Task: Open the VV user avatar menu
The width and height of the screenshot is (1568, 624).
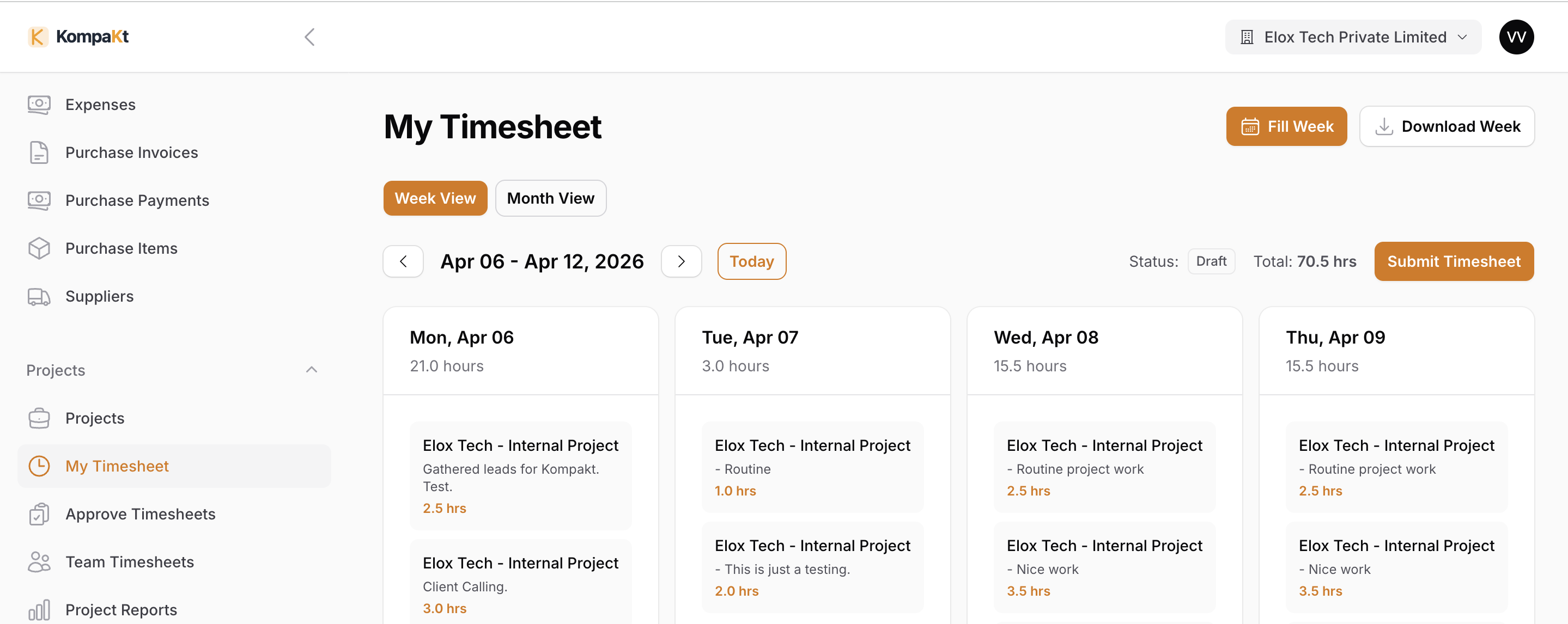Action: [x=1516, y=37]
